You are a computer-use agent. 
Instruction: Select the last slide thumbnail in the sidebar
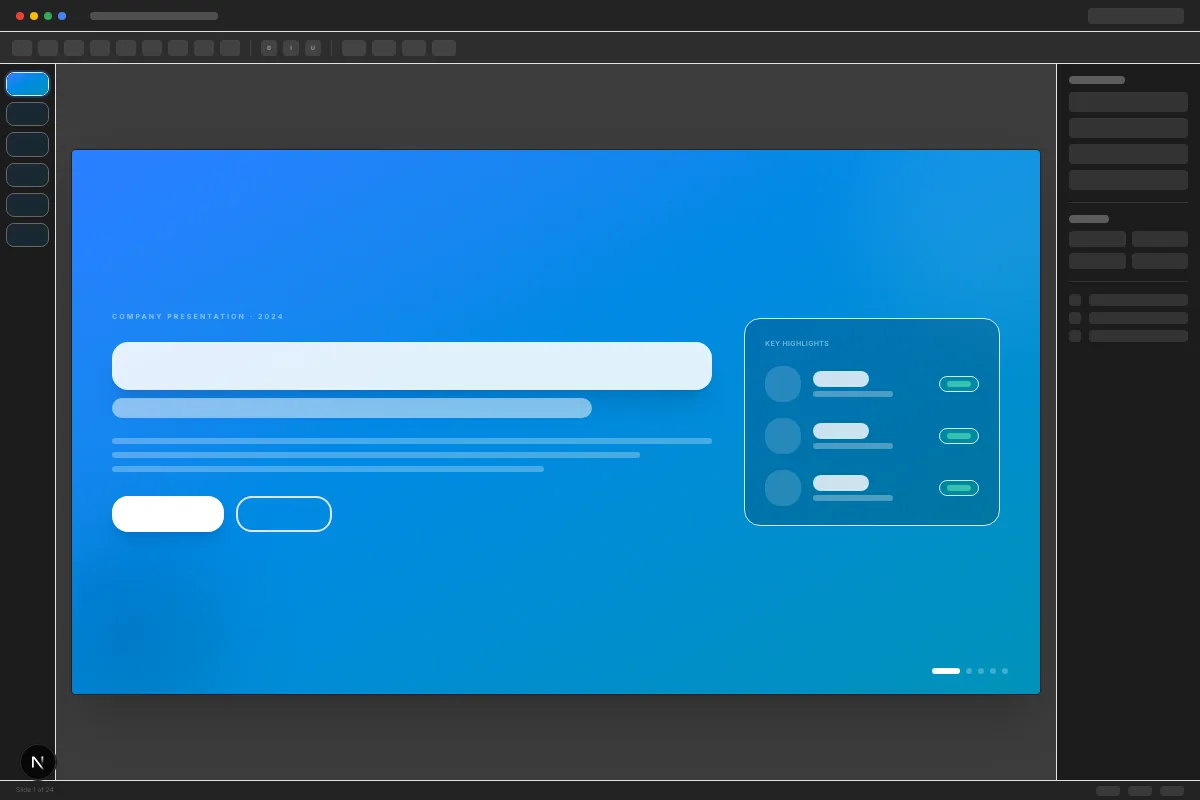coord(27,235)
